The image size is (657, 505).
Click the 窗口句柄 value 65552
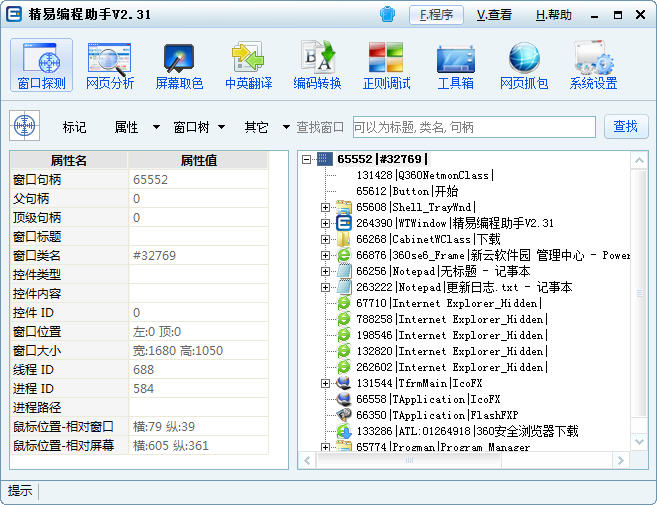pyautogui.click(x=150, y=179)
